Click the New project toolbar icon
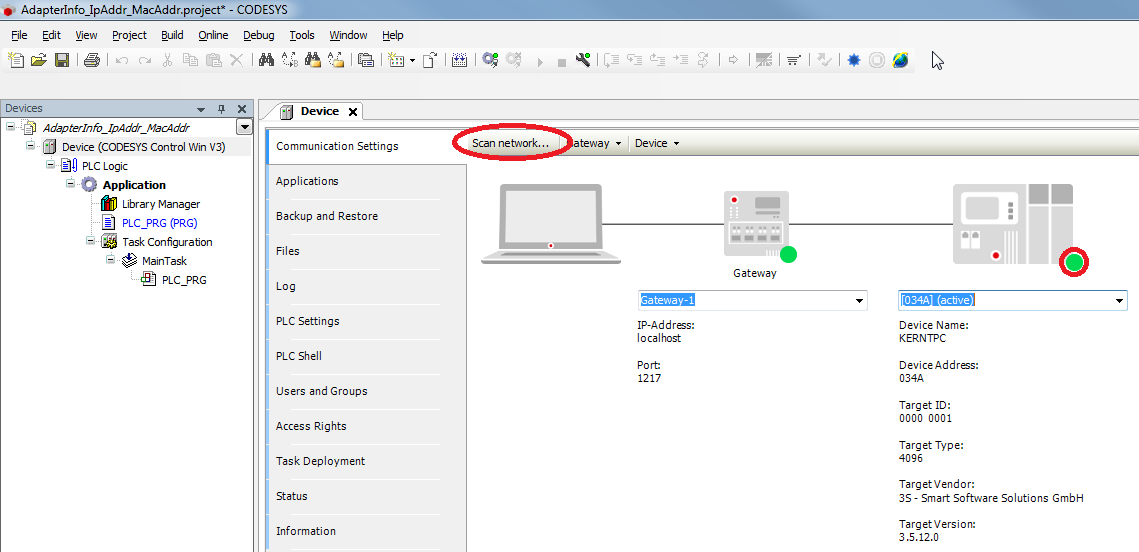1139x552 pixels. pos(16,60)
